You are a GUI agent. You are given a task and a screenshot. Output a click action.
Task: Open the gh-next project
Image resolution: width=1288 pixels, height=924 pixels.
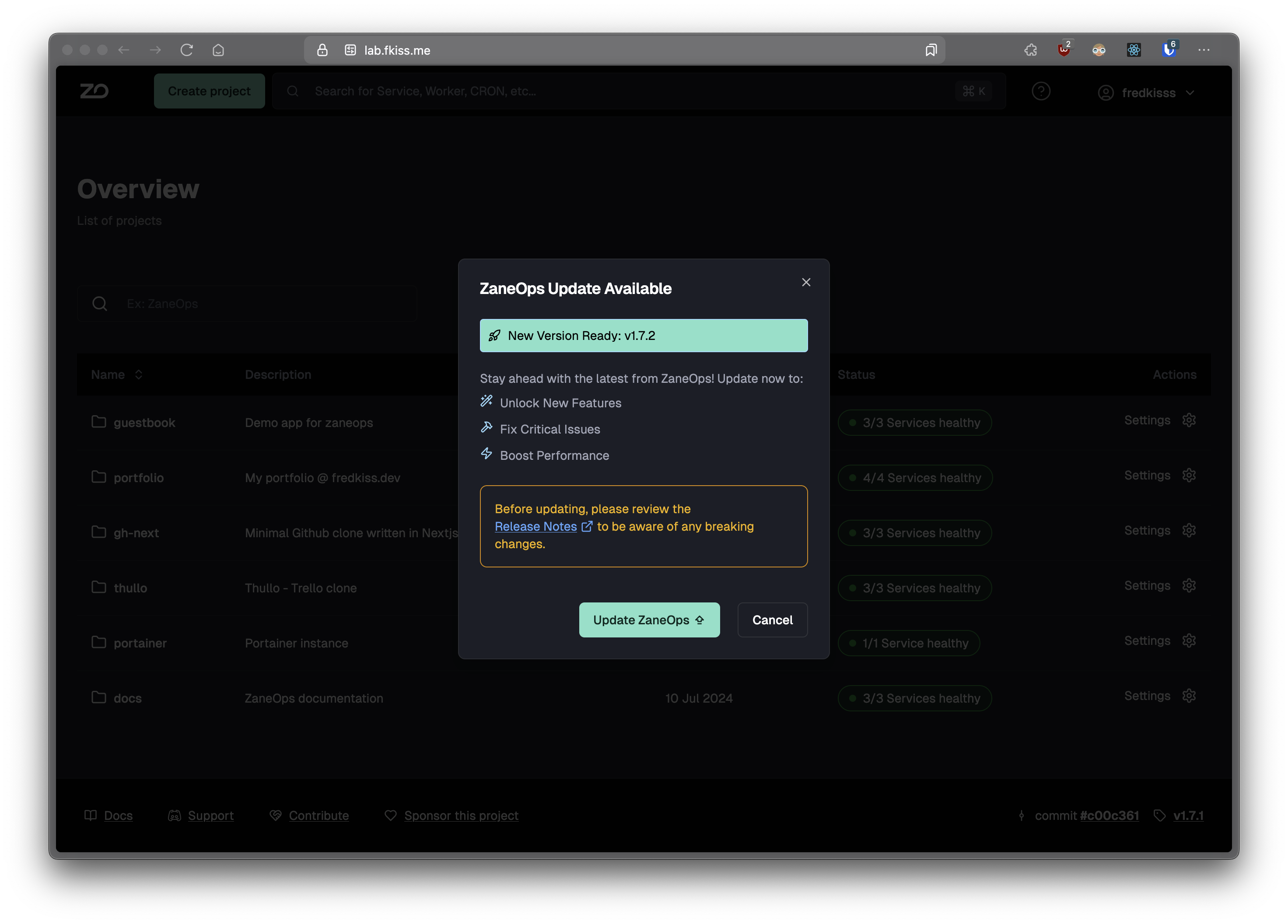tap(136, 533)
